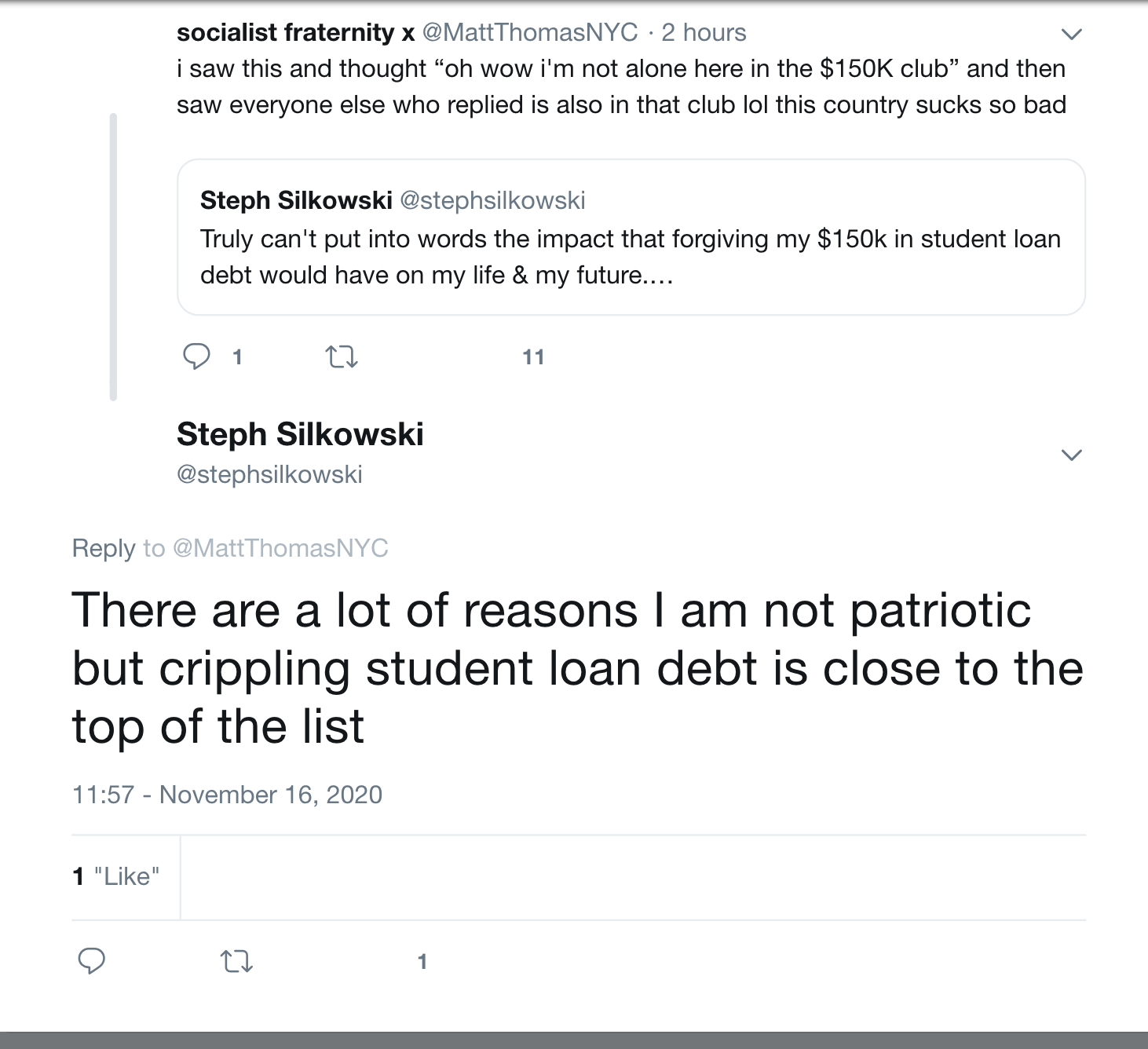Click retweet icon below the patriotic tweet

[x=236, y=961]
